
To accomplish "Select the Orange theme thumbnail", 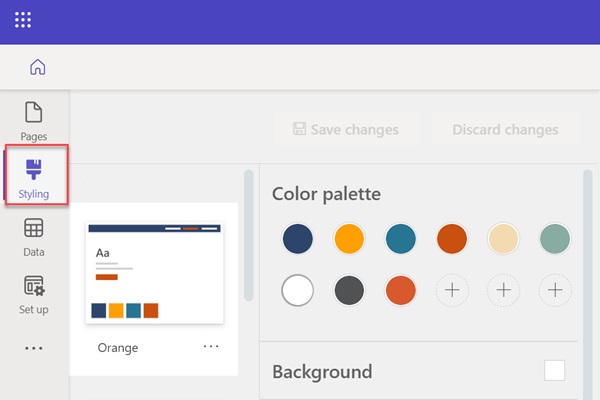I will click(155, 273).
